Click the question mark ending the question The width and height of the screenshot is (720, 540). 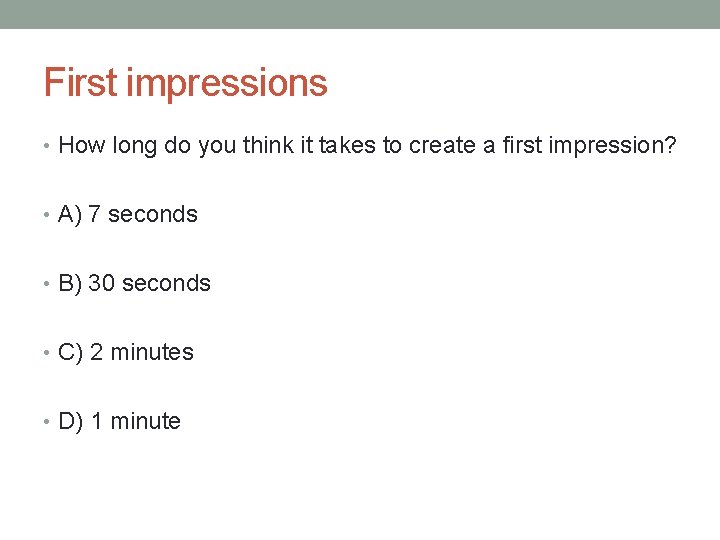tap(670, 145)
